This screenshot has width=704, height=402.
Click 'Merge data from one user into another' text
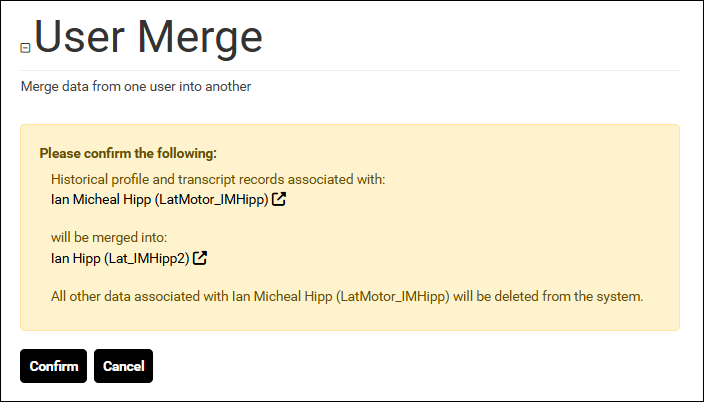(x=136, y=86)
